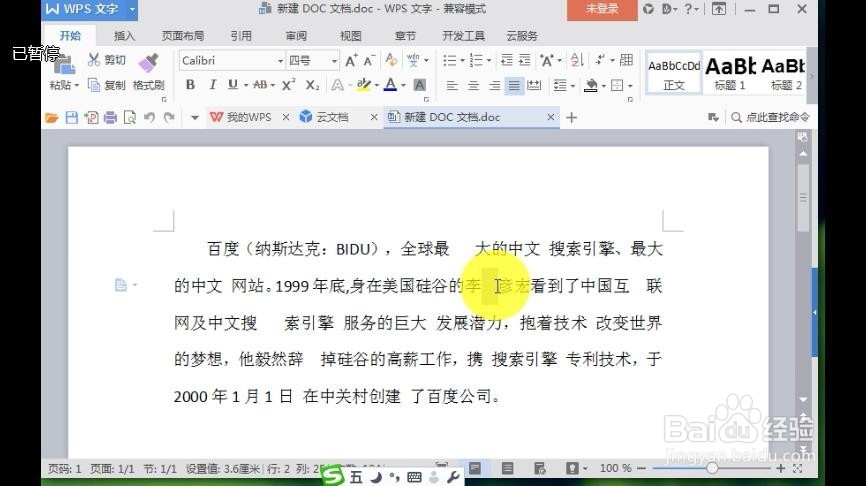Click the zoom slider handle
This screenshot has width=866, height=486.
(712, 468)
